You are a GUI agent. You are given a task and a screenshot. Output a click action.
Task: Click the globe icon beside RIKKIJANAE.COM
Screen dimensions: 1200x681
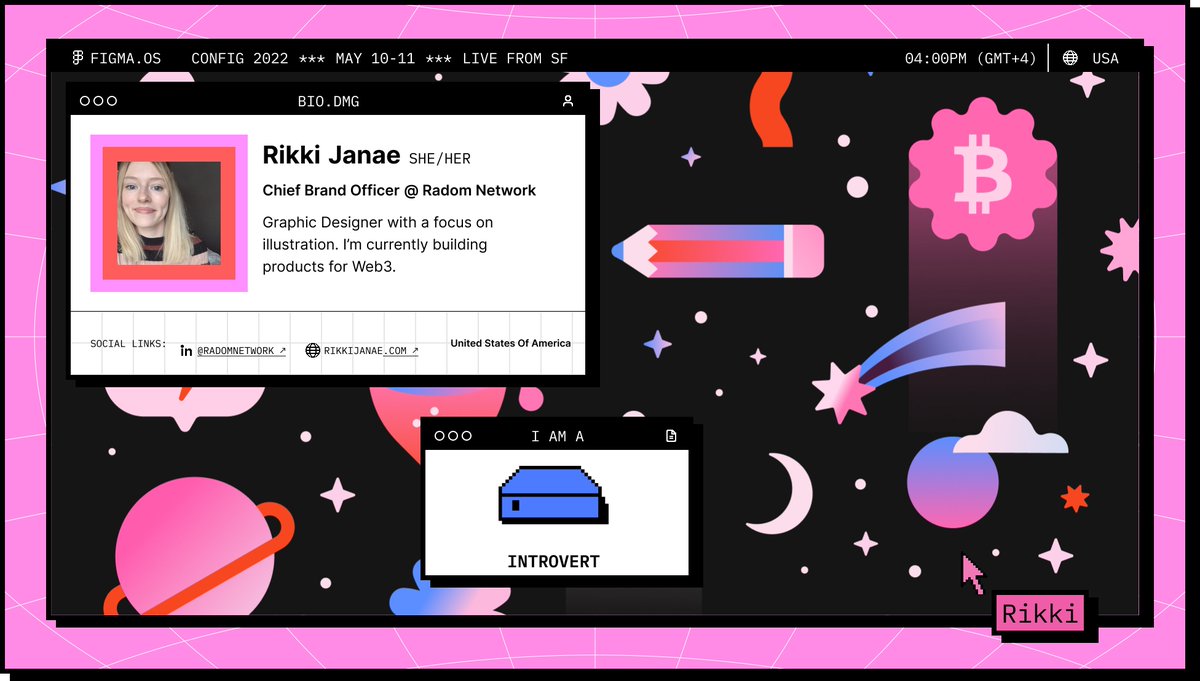tap(313, 351)
